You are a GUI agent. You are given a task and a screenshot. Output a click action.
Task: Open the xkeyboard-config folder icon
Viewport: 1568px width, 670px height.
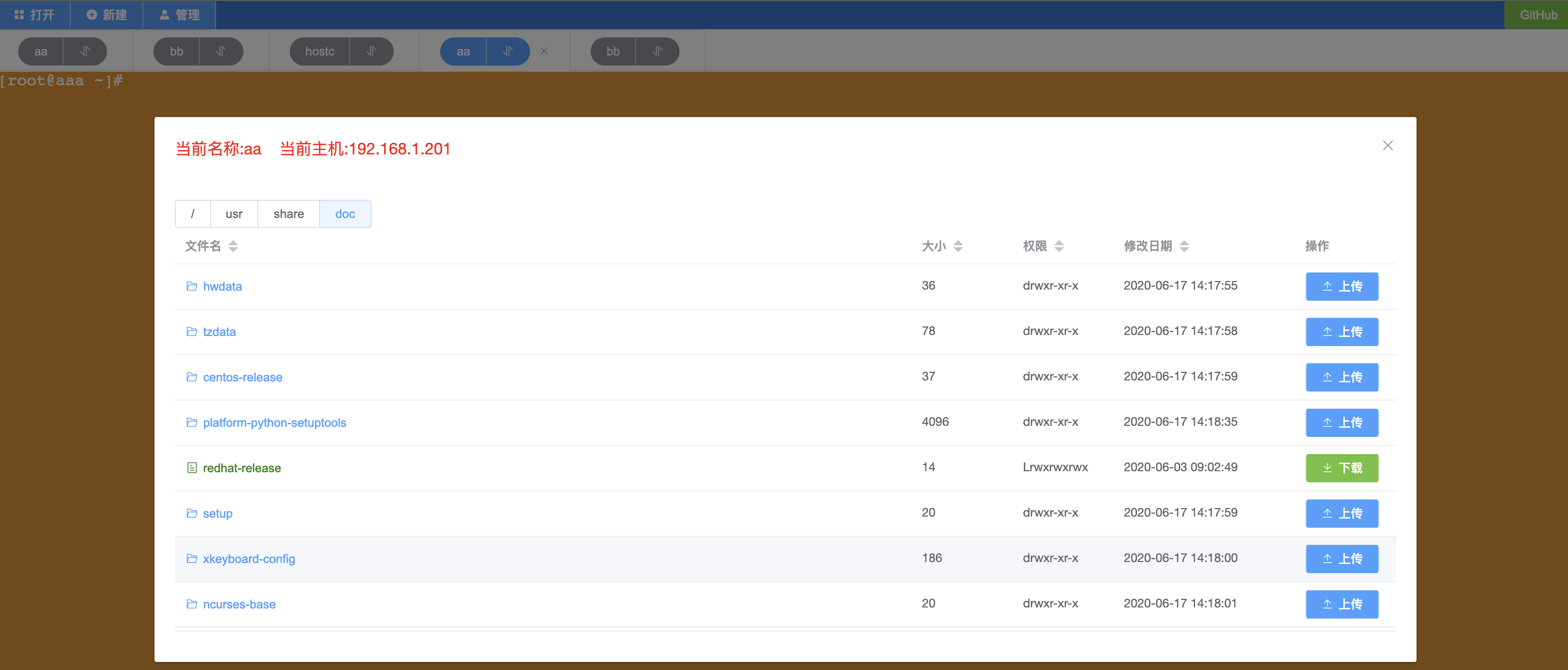(191, 559)
